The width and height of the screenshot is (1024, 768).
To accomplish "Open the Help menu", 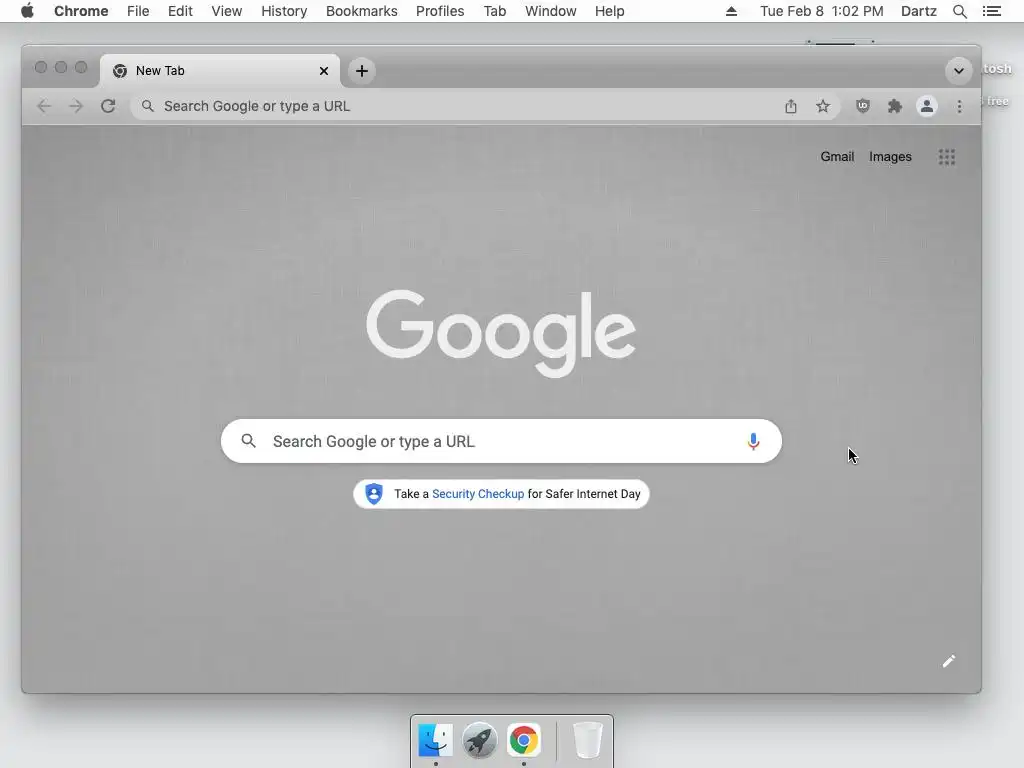I will (x=609, y=11).
